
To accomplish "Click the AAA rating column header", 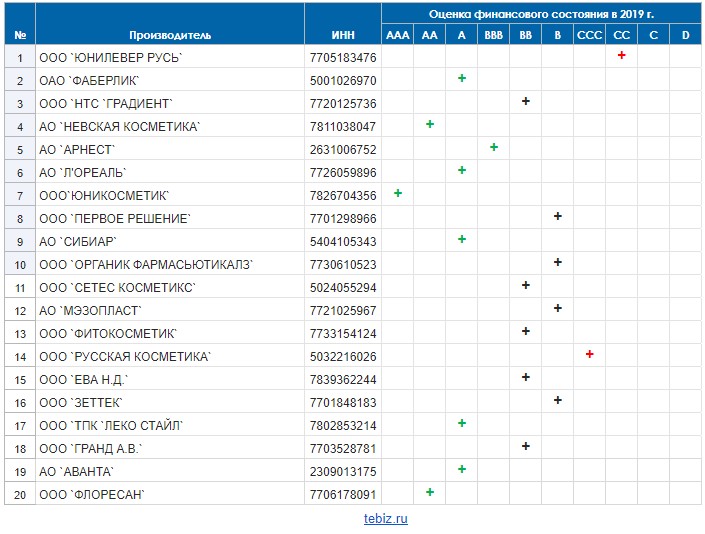I will (x=397, y=35).
